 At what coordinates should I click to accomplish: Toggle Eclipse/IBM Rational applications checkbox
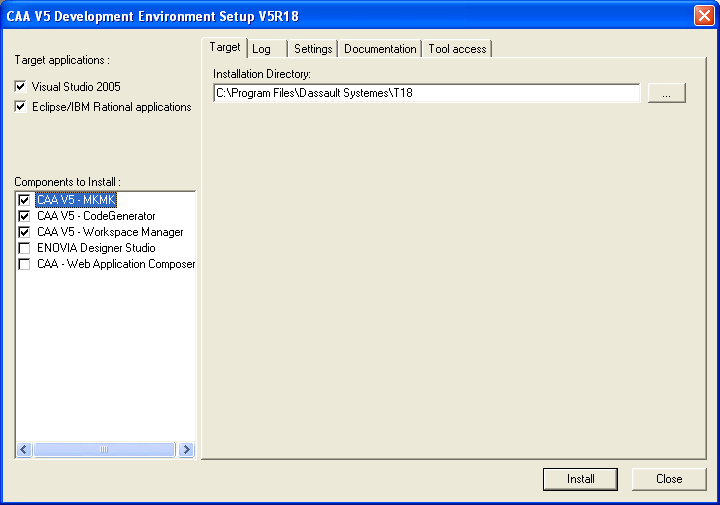(x=20, y=107)
